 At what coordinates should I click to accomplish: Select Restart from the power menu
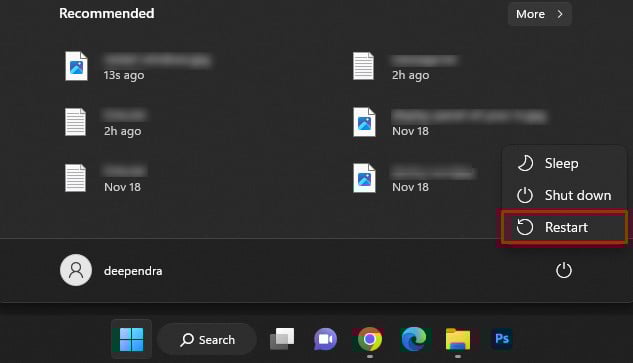point(564,227)
